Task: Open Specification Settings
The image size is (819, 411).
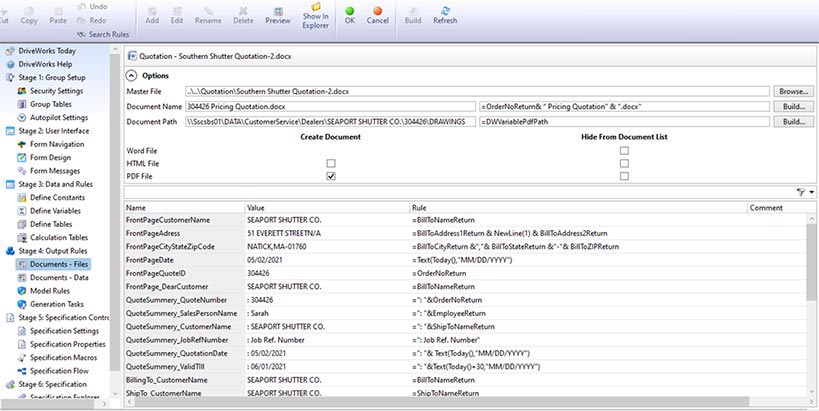Action: tap(64, 331)
